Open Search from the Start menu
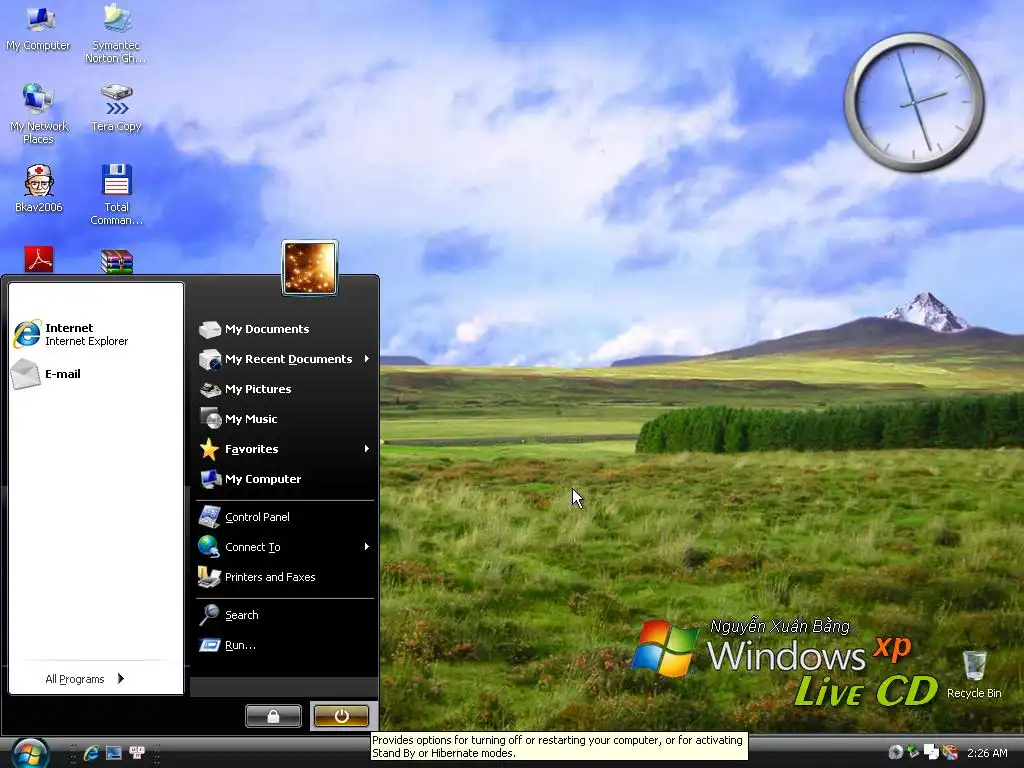The height and width of the screenshot is (768, 1024). tap(285, 615)
